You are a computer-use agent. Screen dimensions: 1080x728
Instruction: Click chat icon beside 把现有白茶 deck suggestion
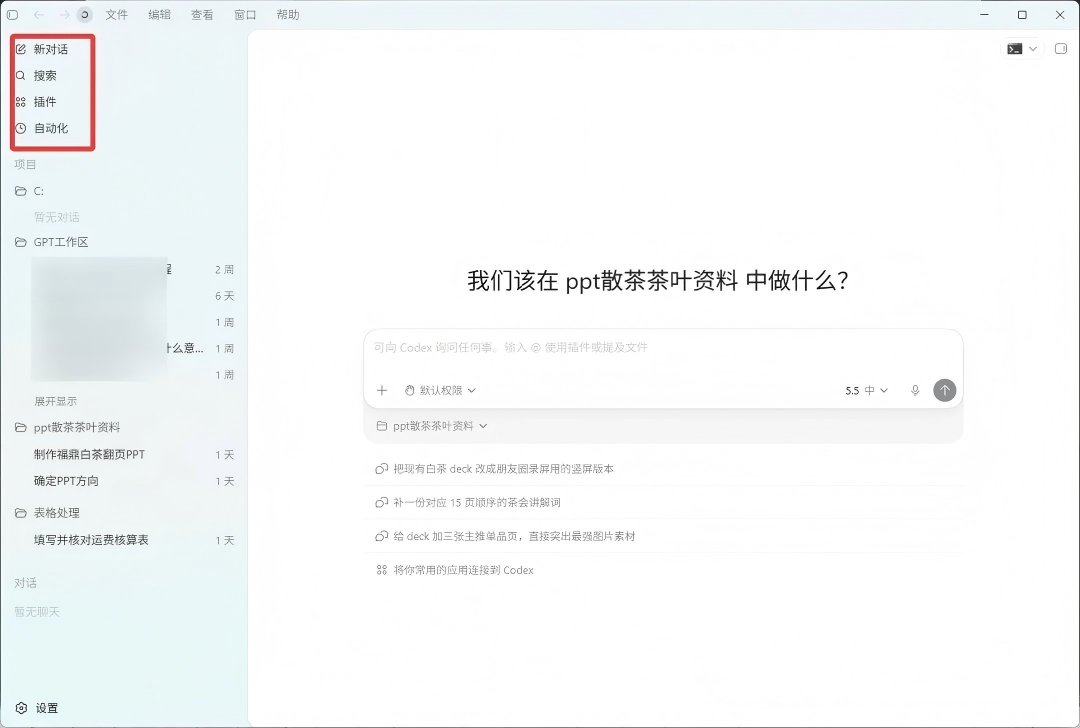click(382, 469)
